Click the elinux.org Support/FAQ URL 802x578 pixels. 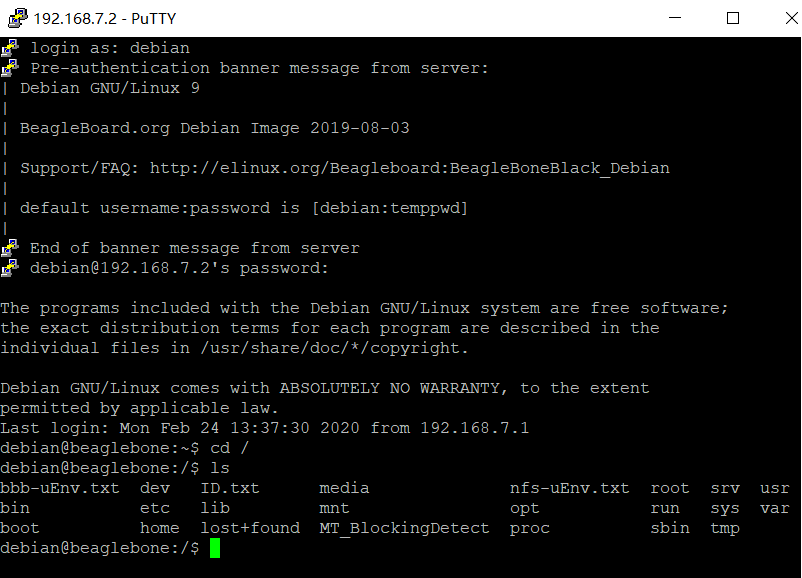(409, 168)
